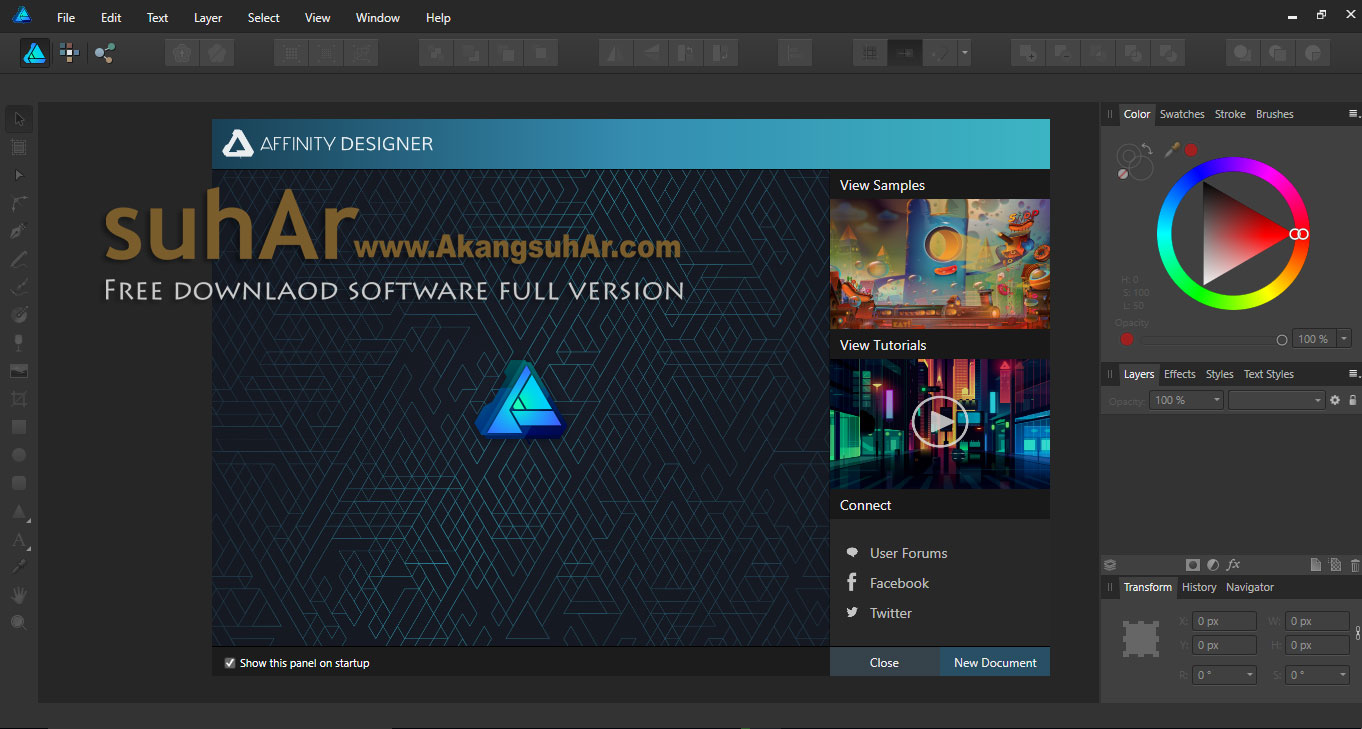Open View Samples thumbnail

[940, 264]
